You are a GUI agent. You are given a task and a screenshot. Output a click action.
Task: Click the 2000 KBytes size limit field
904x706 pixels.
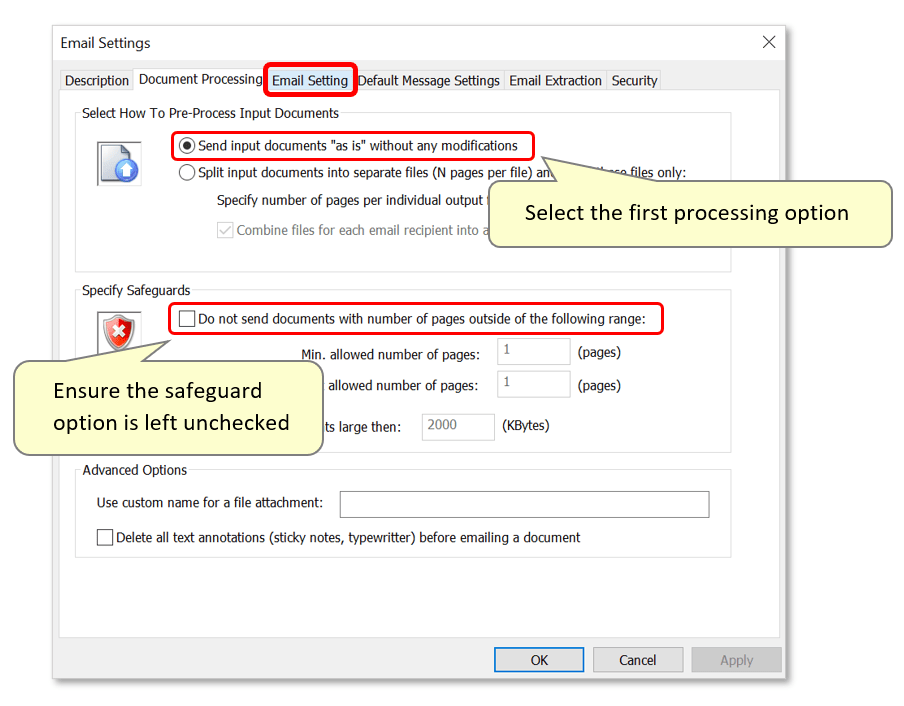(x=458, y=426)
